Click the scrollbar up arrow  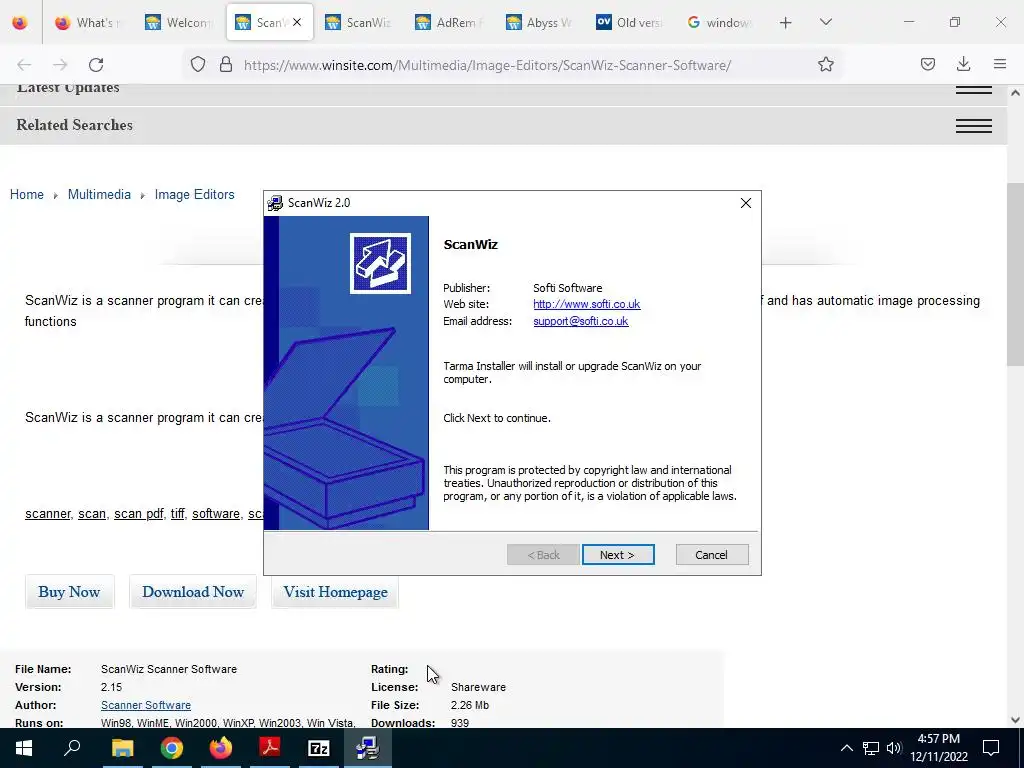click(1015, 93)
